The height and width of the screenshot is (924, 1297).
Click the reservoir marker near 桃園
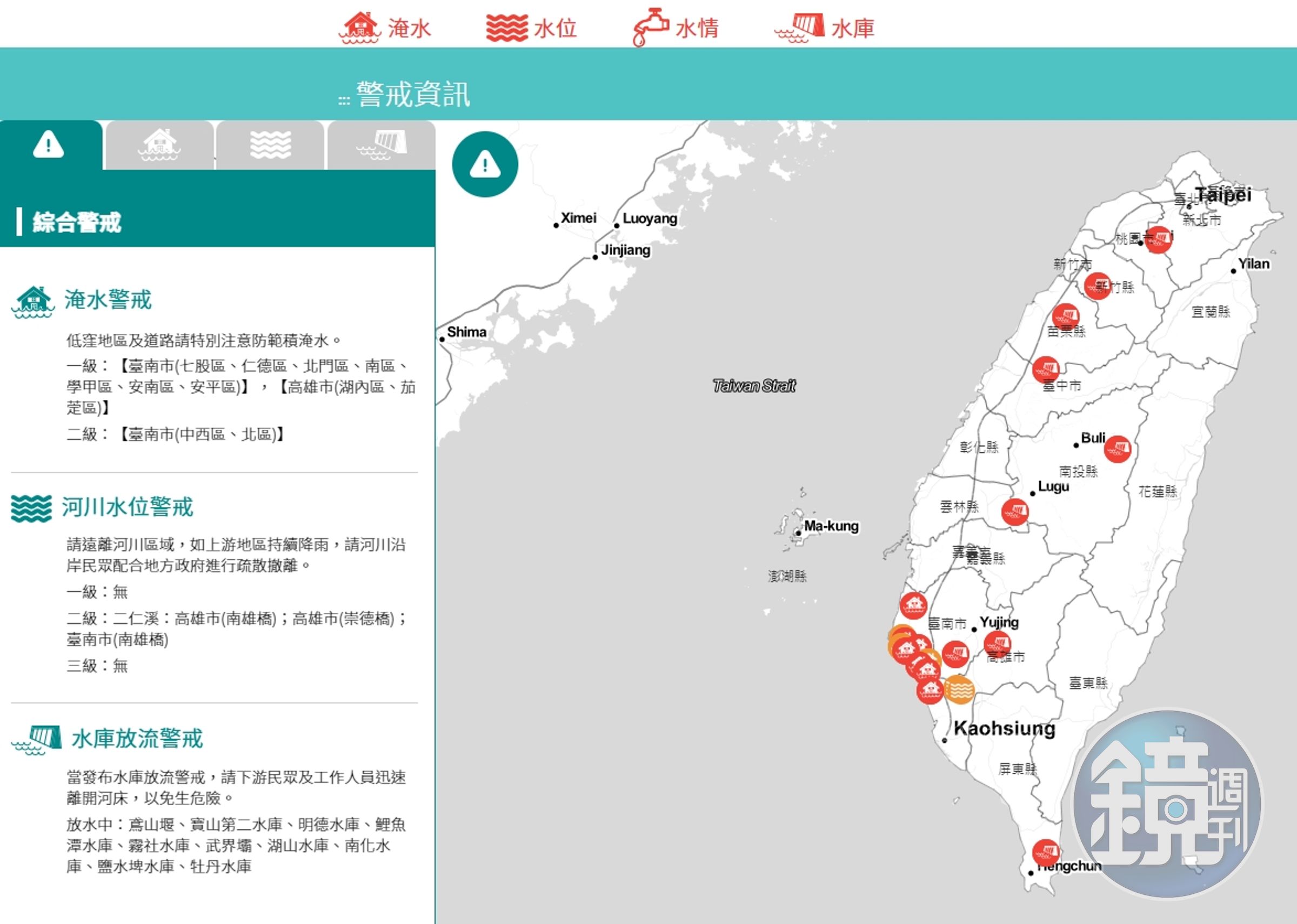tap(1158, 239)
